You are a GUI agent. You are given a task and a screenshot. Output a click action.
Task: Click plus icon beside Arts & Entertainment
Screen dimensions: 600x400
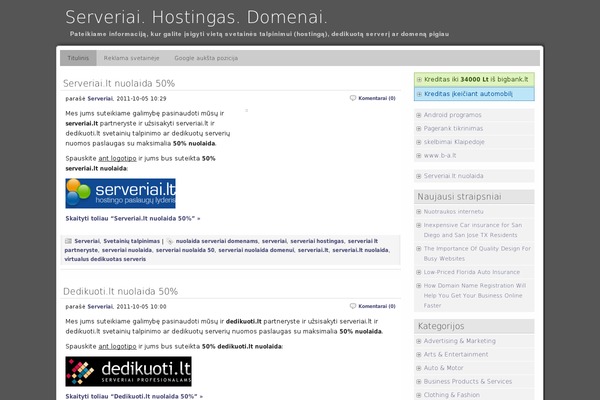(419, 354)
